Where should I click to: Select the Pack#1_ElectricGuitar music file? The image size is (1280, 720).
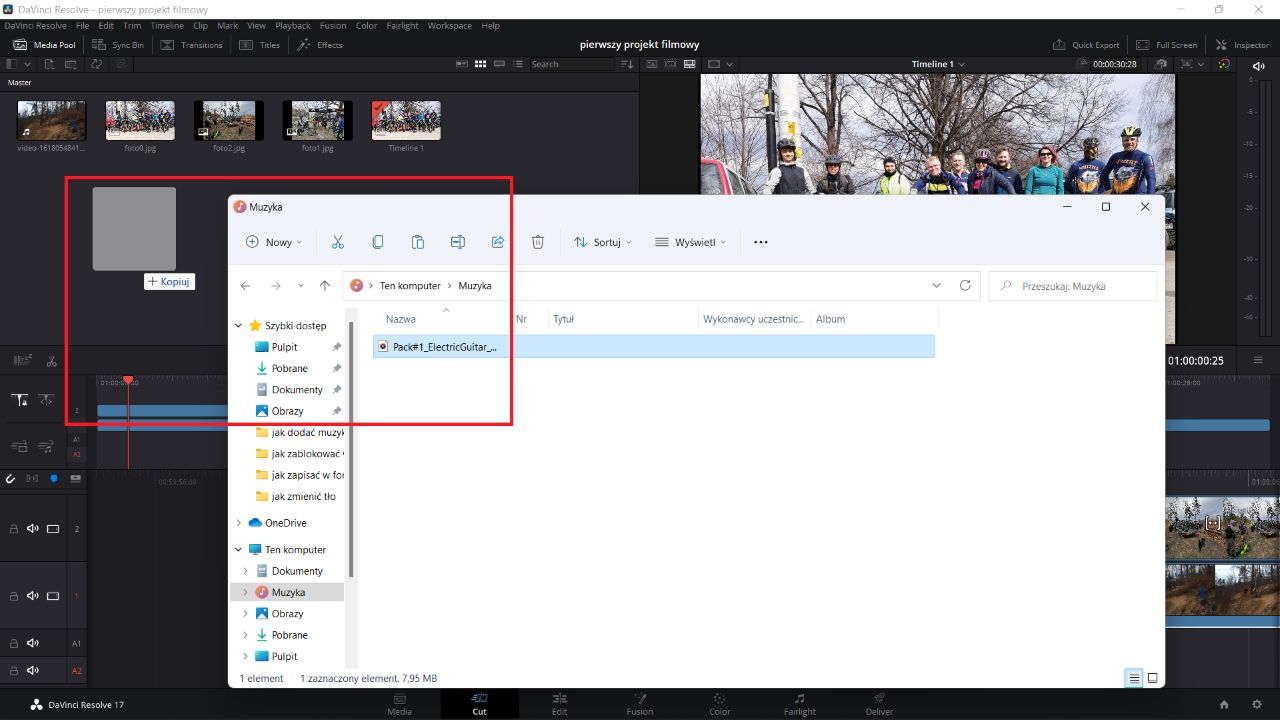point(443,346)
